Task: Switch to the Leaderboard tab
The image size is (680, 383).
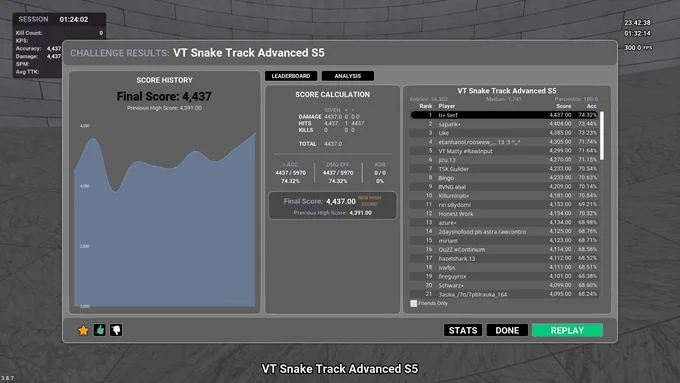Action: click(291, 76)
